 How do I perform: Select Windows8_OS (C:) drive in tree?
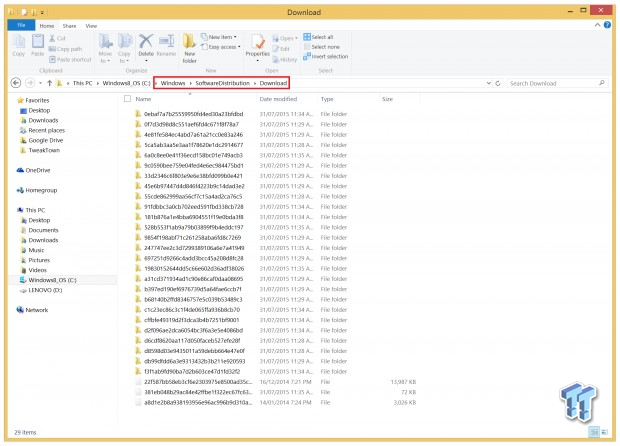click(48, 280)
